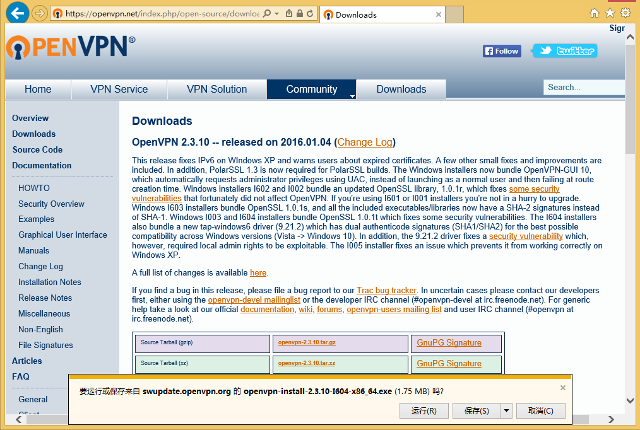
Task: Open the Change Log link in heading
Action: pos(365,142)
